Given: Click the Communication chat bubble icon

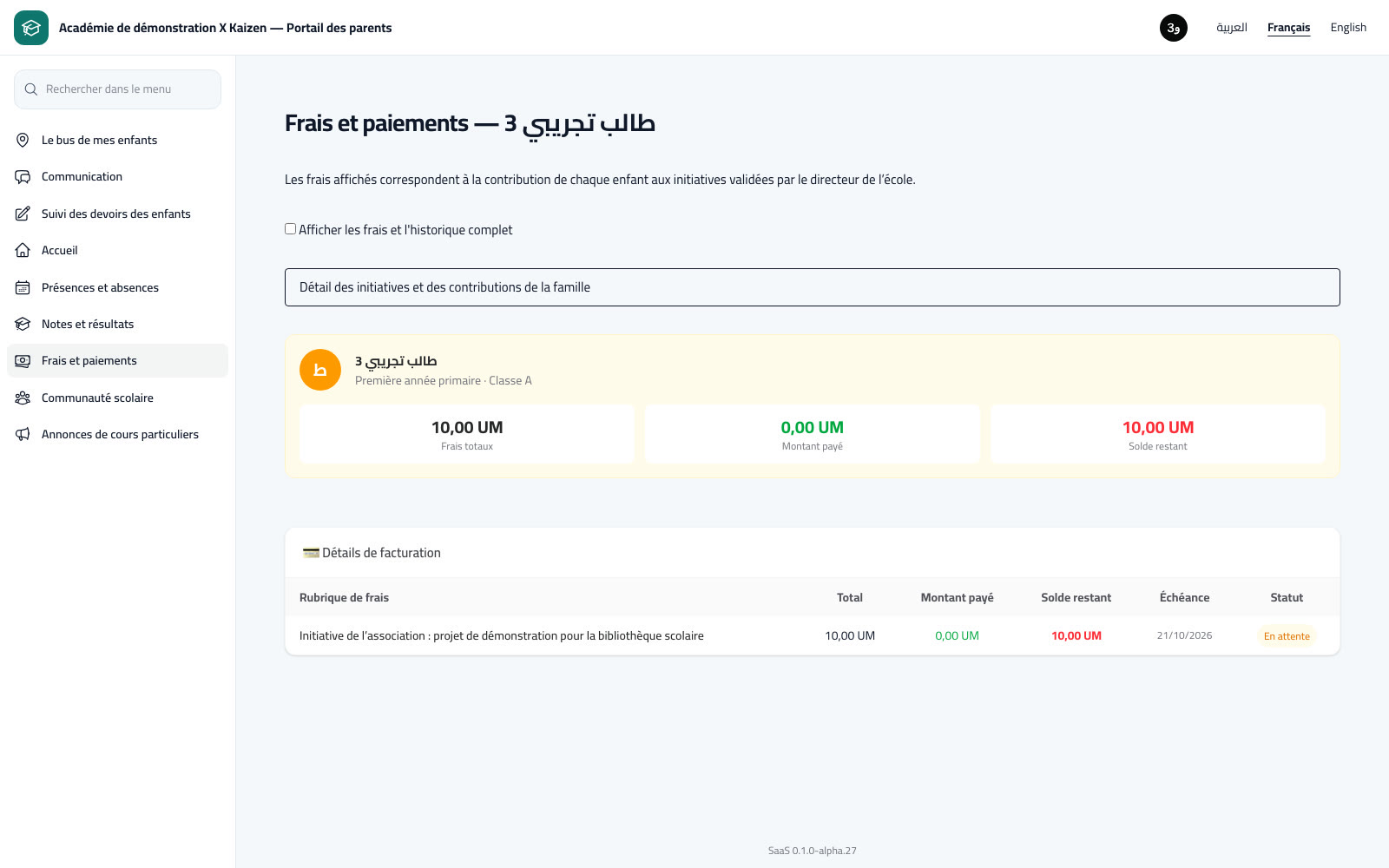Looking at the screenshot, I should point(23,177).
